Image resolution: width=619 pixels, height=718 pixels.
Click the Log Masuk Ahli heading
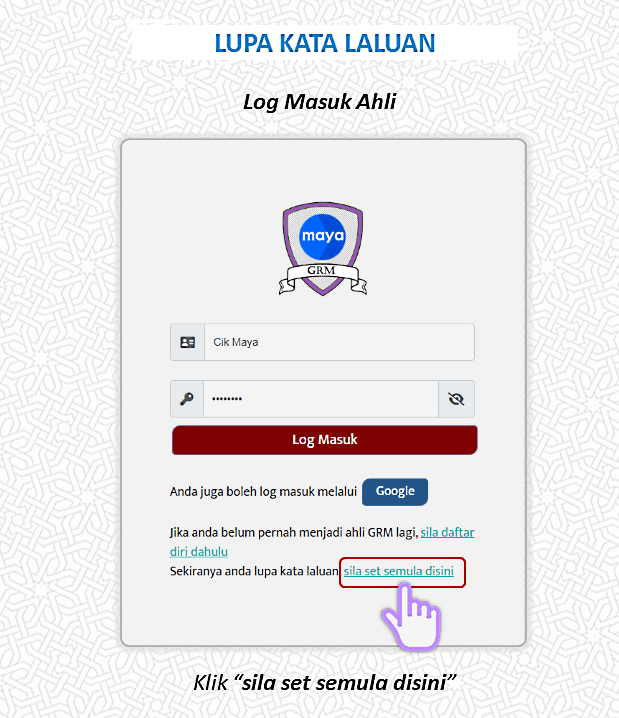tap(320, 102)
